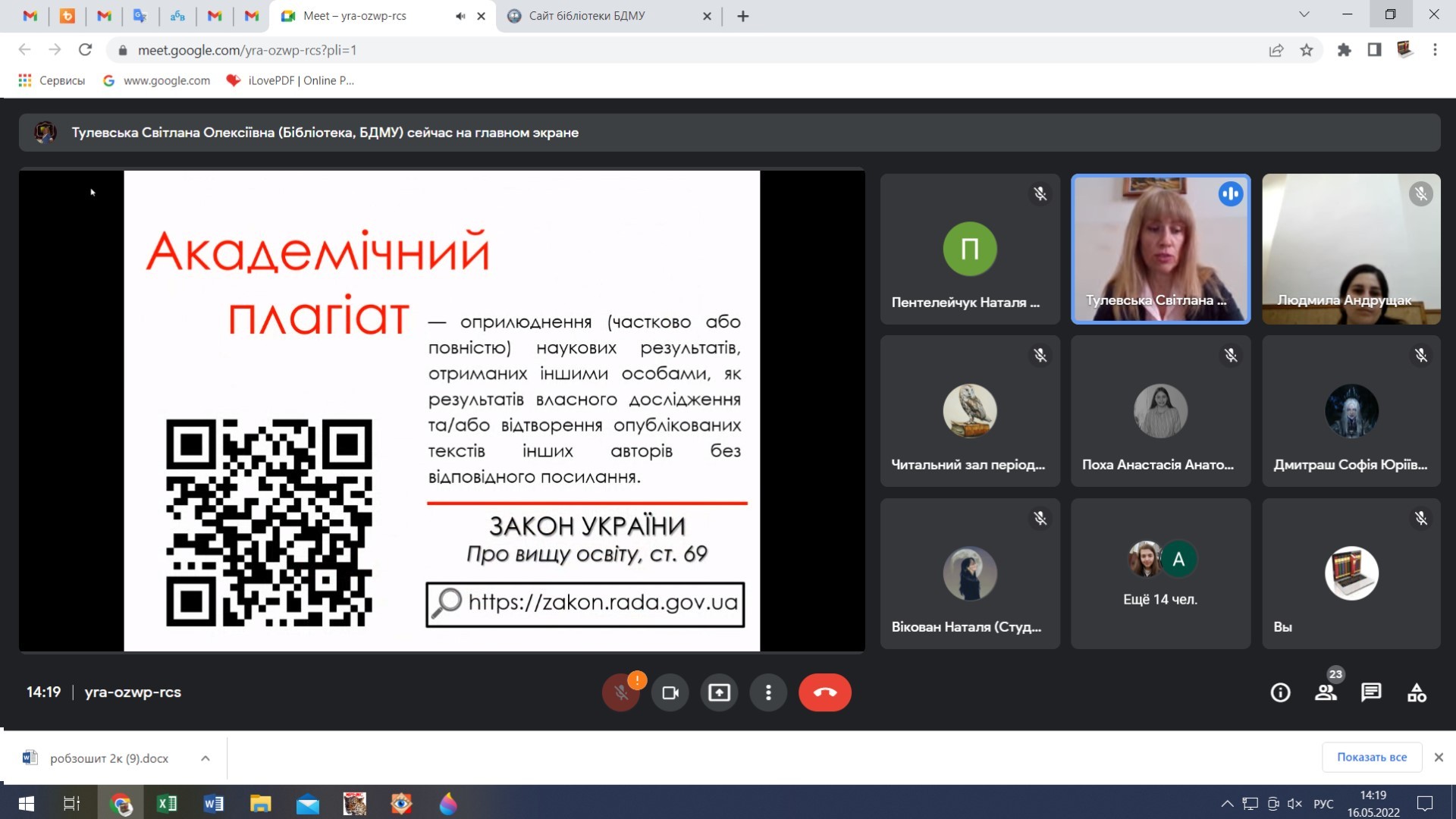Open Meet more options menu
The image size is (1456, 819).
[x=768, y=692]
